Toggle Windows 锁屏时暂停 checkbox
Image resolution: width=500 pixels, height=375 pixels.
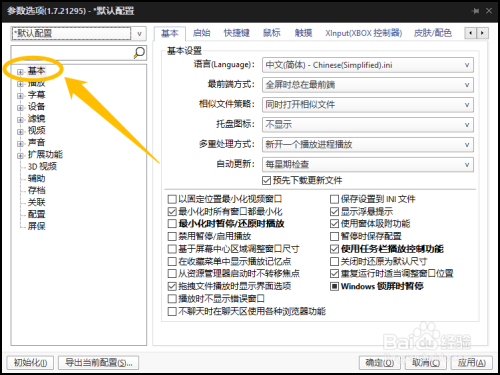pos(334,286)
